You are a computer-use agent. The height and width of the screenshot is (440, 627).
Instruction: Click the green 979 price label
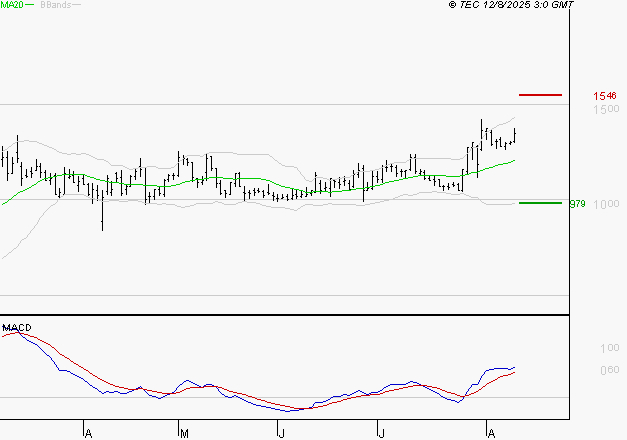click(x=577, y=204)
